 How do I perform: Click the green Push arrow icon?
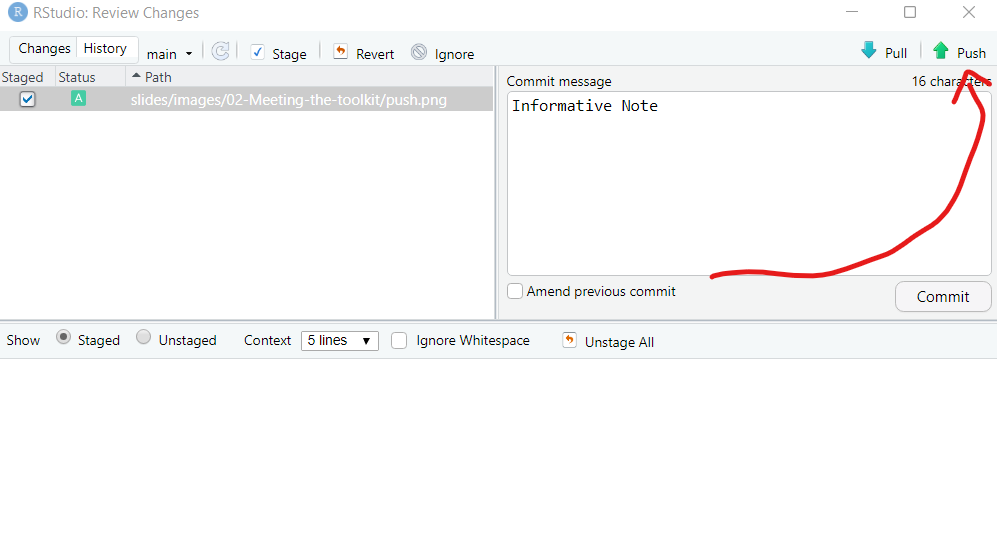pyautogui.click(x=940, y=51)
